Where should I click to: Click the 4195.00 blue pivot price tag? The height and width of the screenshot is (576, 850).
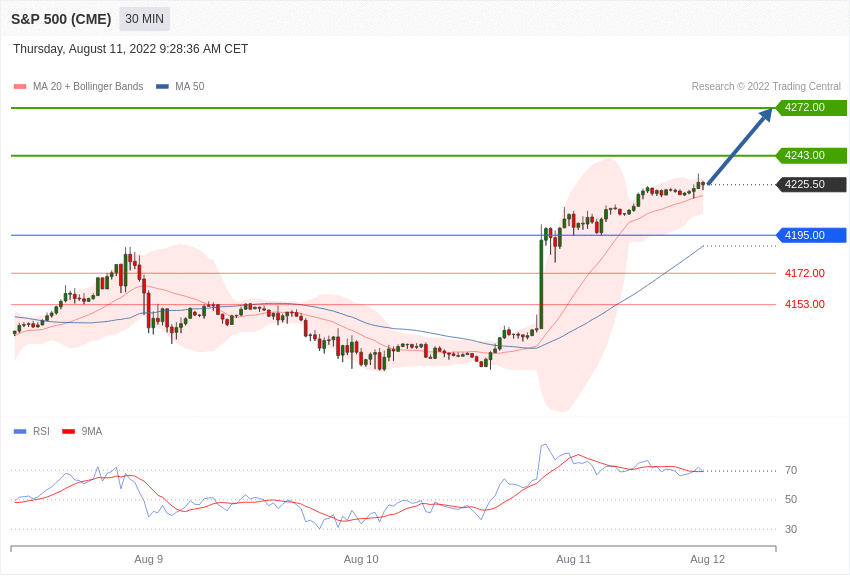click(x=812, y=235)
